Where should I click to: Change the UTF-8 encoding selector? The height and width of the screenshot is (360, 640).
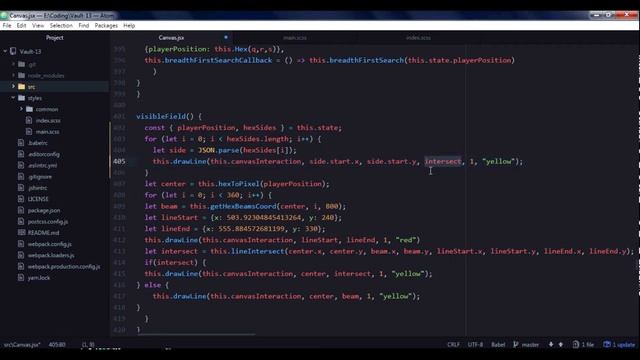[x=475, y=344]
